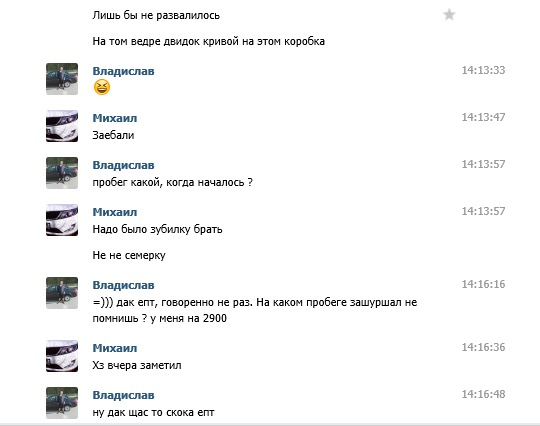Click Владислав name at 14:16:48

coord(123,395)
